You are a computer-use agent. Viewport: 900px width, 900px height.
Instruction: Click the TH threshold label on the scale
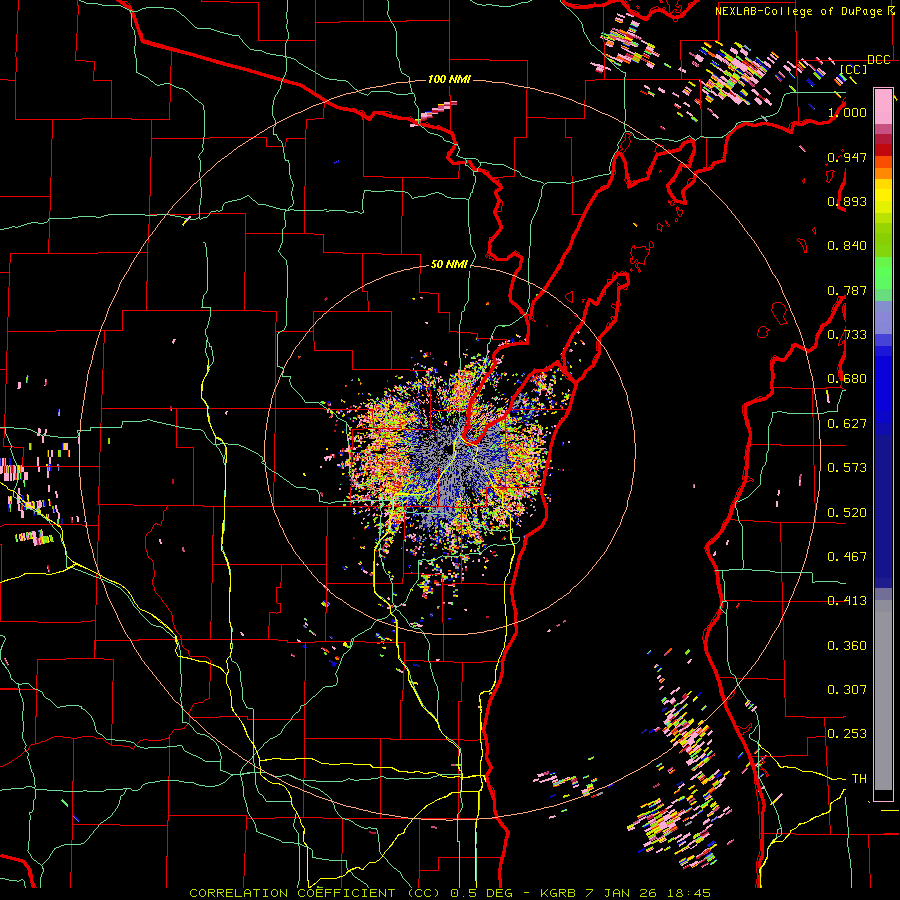click(x=859, y=779)
